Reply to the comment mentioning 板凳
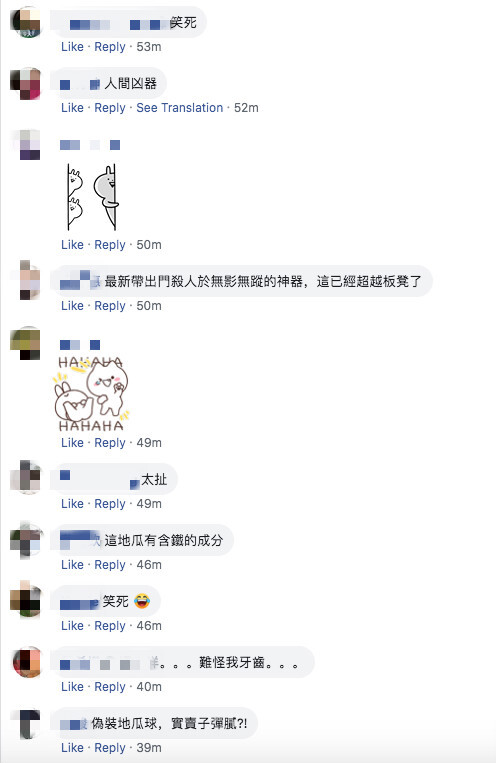This screenshot has height=763, width=496. coord(110,306)
